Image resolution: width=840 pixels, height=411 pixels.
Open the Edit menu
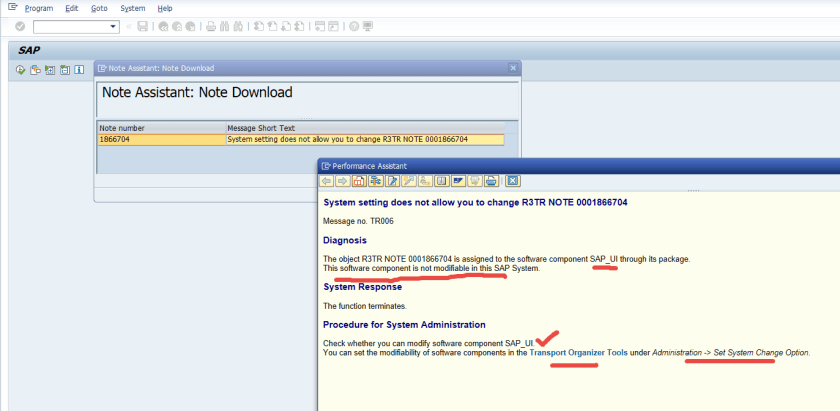[71, 9]
